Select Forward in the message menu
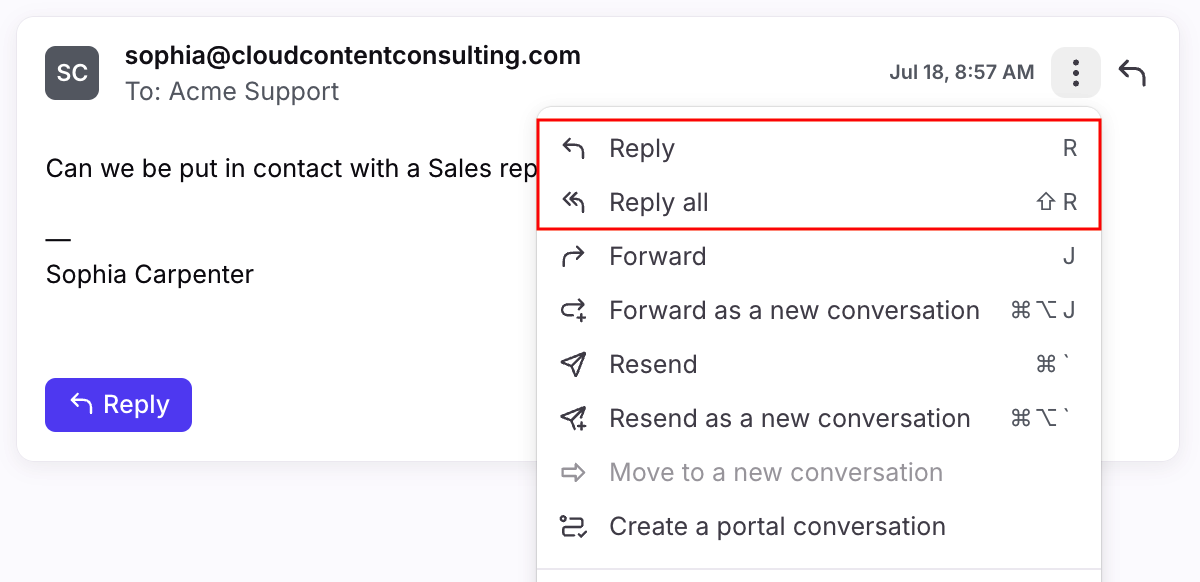Screen dimensions: 1200x582 (819, 257)
